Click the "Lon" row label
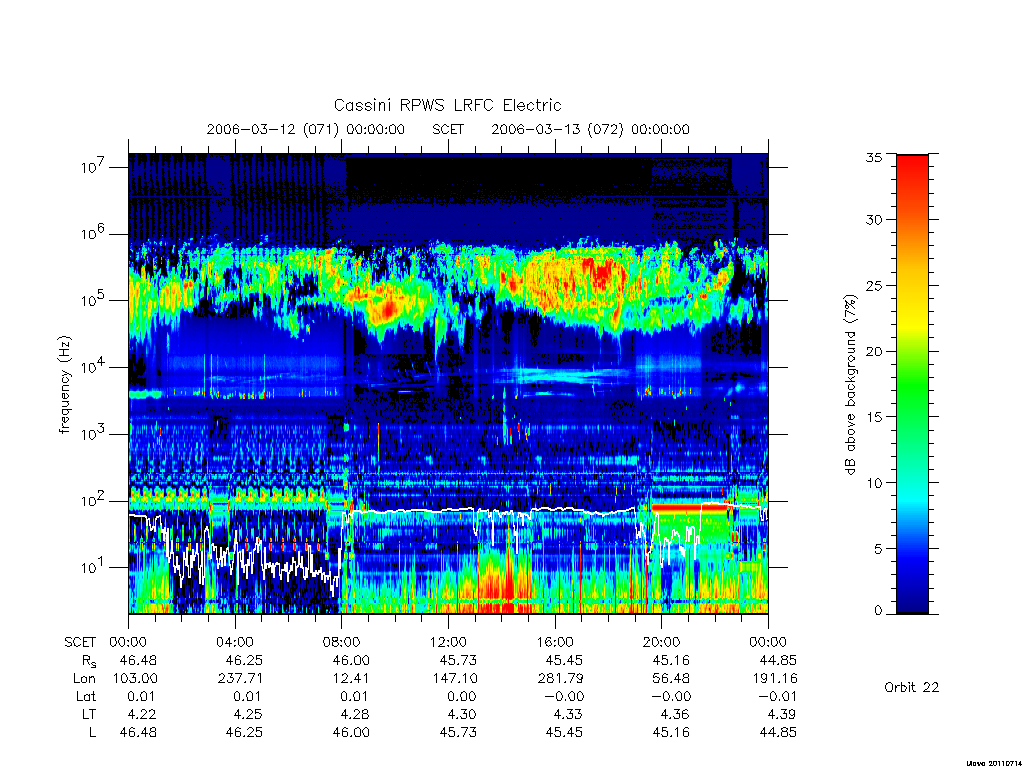Screen dimensions: 1024x768 (84, 679)
